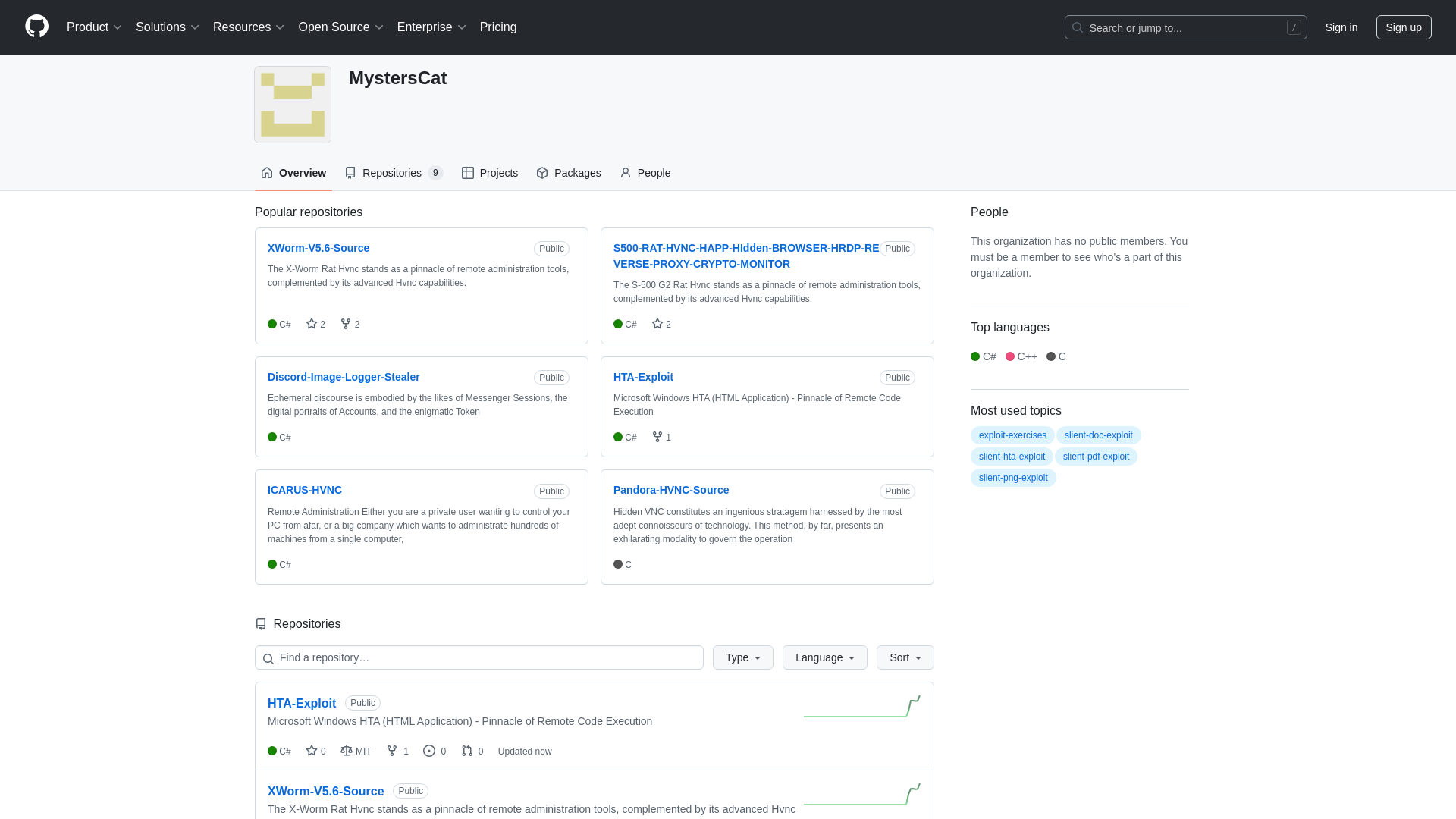Open the Sort dropdown
This screenshot has width=1456, height=819.
tap(905, 657)
